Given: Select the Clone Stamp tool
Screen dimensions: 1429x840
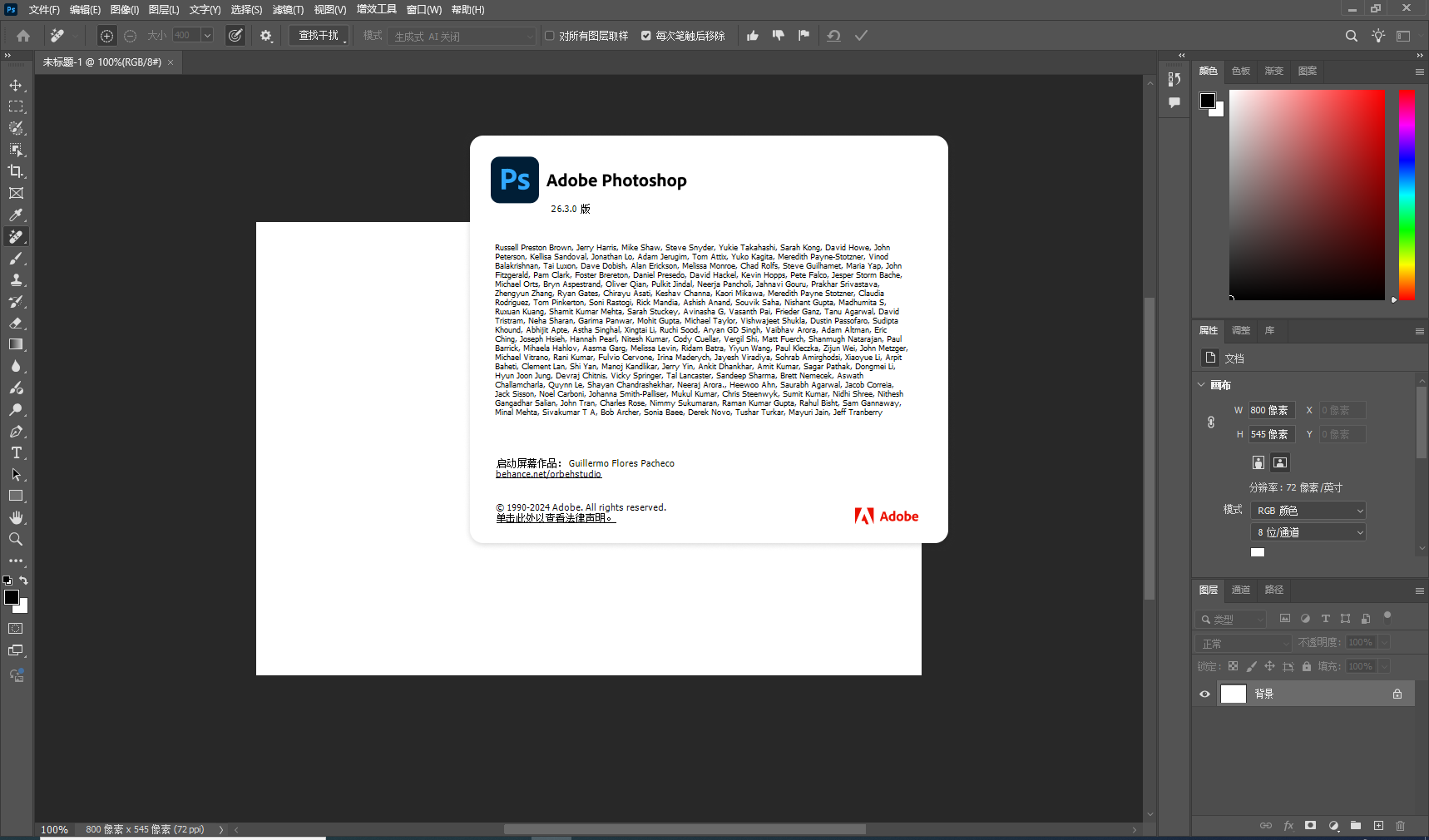Looking at the screenshot, I should pyautogui.click(x=16, y=280).
